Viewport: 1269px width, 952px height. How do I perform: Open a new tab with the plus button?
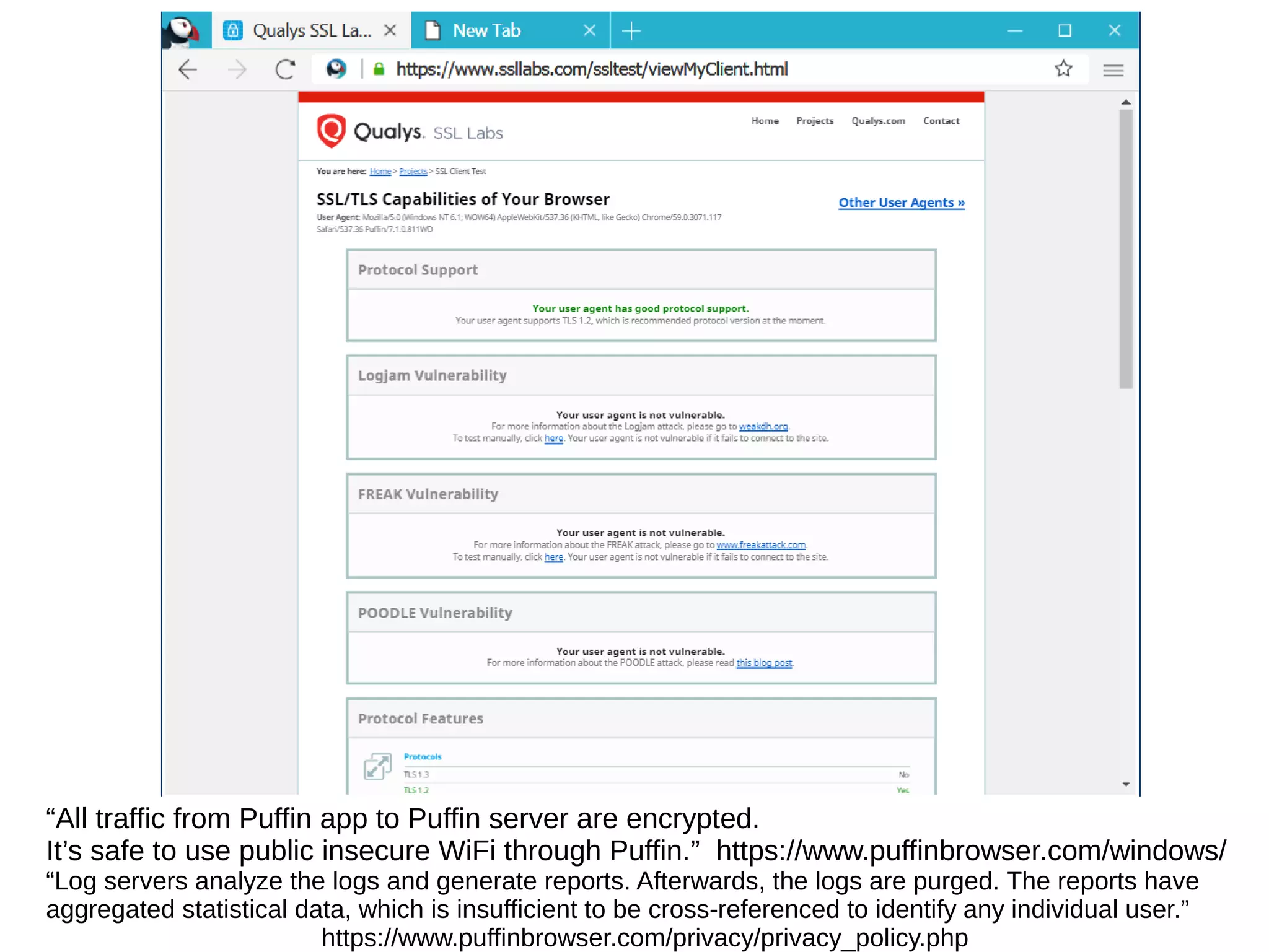pyautogui.click(x=631, y=30)
